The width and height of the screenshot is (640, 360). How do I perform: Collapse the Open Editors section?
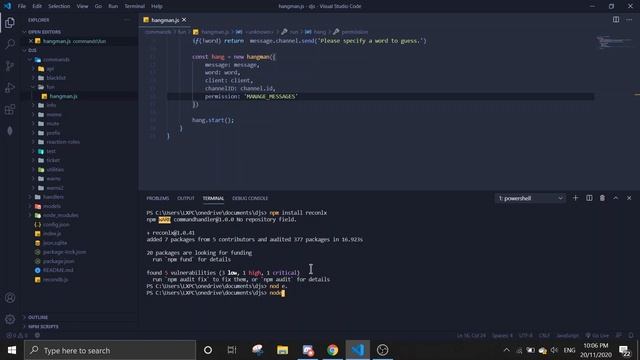[x=44, y=32]
